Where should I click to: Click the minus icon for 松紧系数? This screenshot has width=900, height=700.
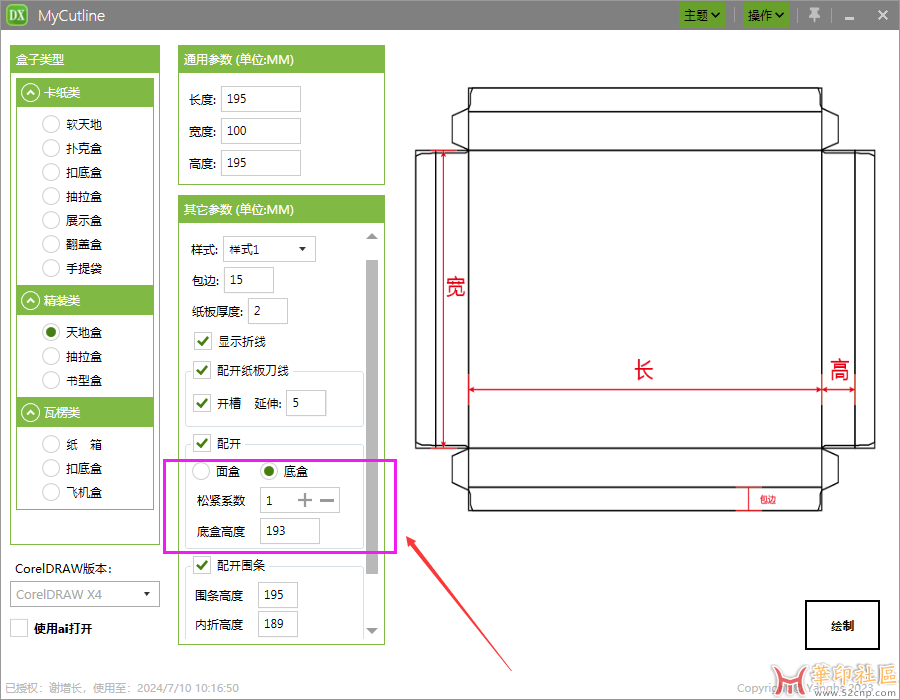tap(328, 500)
